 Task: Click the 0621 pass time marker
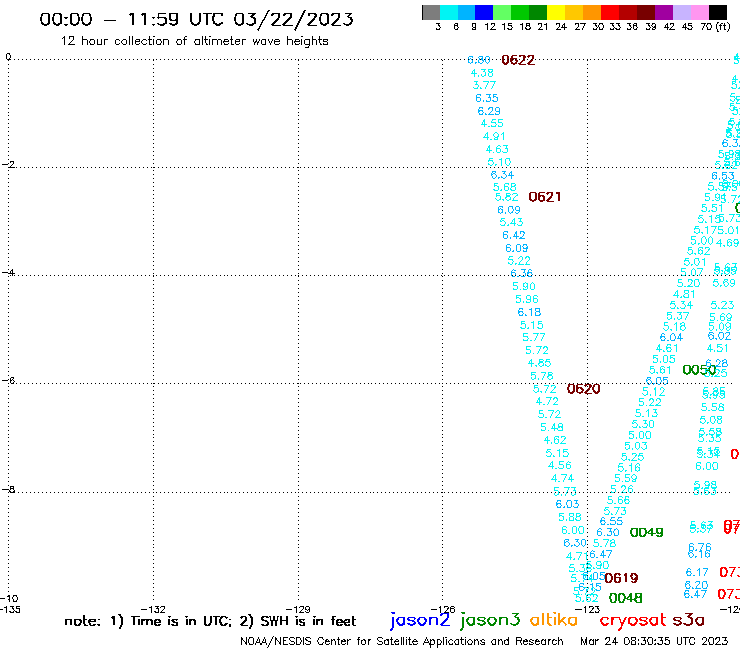coord(545,197)
